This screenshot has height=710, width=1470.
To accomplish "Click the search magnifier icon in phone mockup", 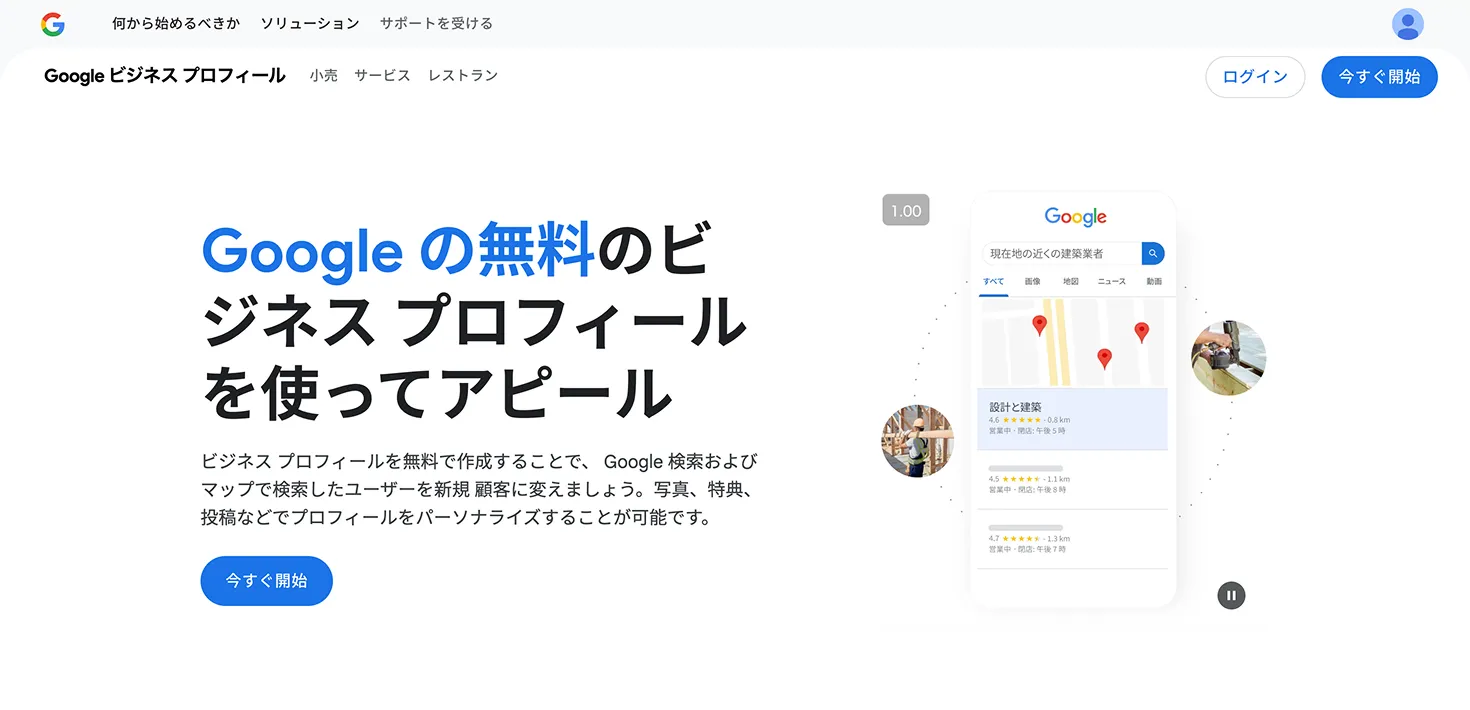I will click(1153, 254).
